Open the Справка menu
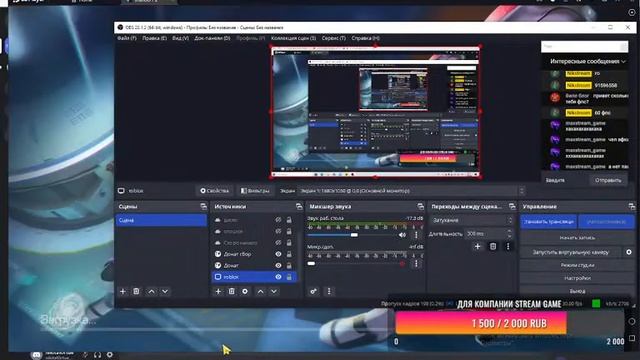Image resolution: width=640 pixels, height=360 pixels. click(x=365, y=38)
